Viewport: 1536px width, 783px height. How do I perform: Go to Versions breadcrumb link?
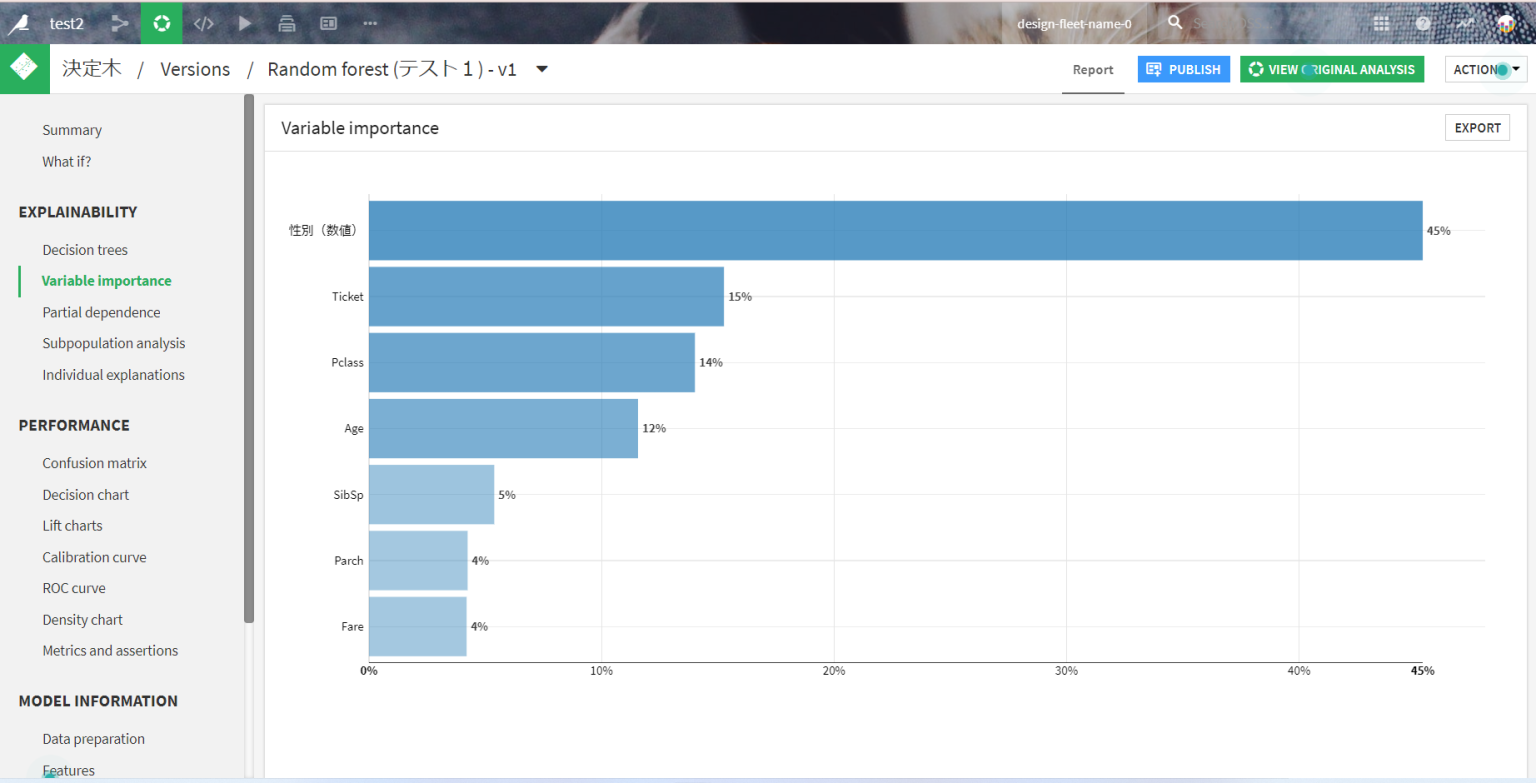[x=195, y=69]
